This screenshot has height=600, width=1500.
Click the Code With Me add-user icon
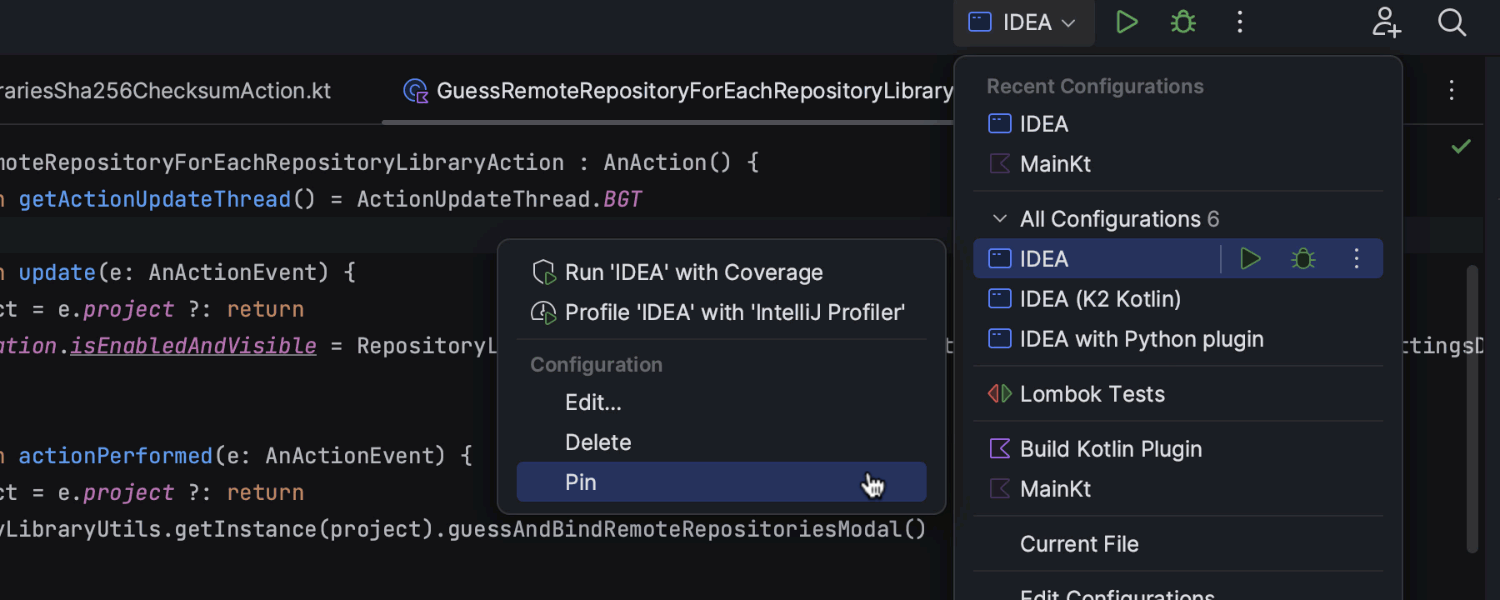(1387, 22)
